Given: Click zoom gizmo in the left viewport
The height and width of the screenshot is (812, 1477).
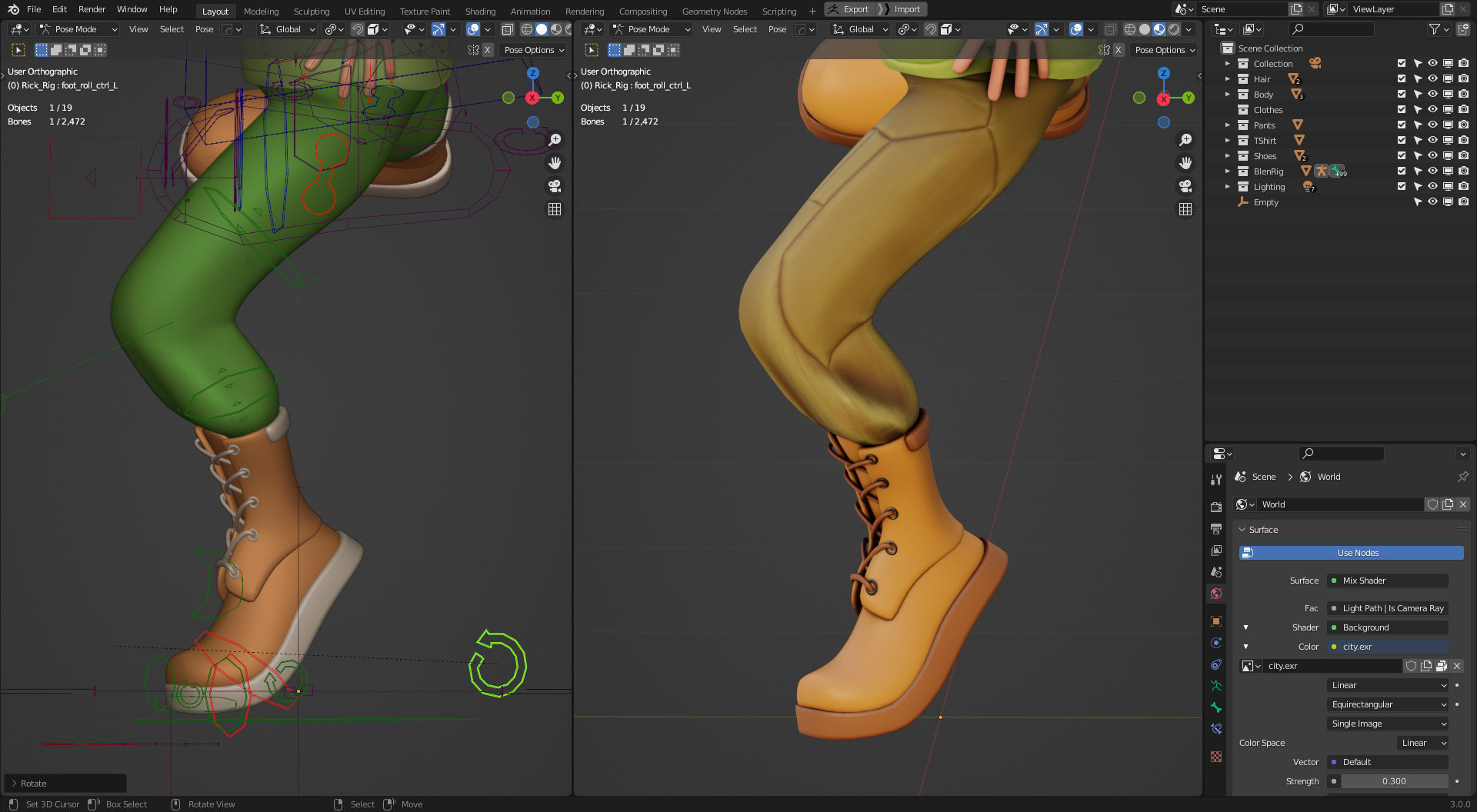Looking at the screenshot, I should pyautogui.click(x=555, y=140).
